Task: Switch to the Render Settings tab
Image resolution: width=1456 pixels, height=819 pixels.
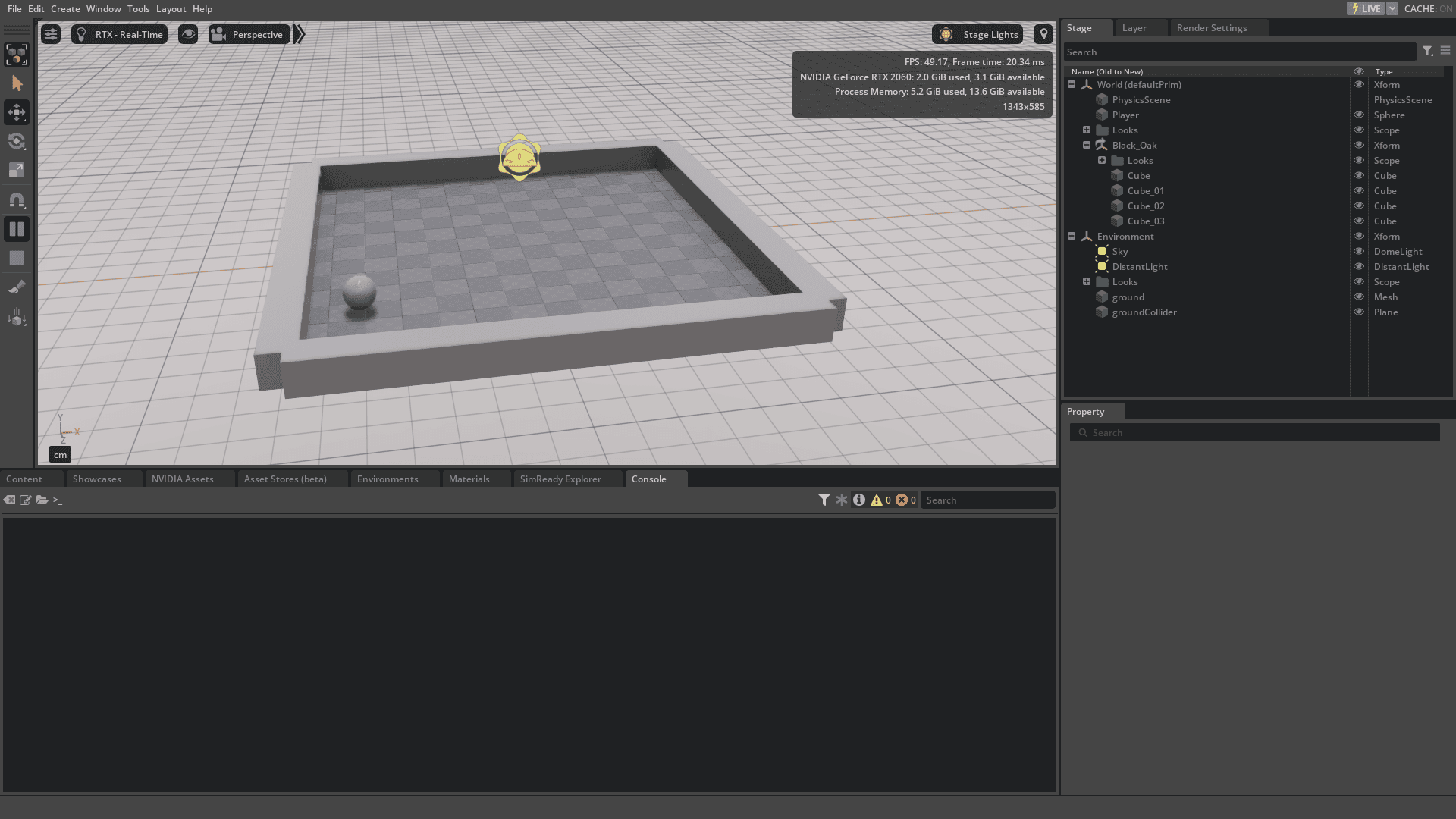Action: point(1211,28)
